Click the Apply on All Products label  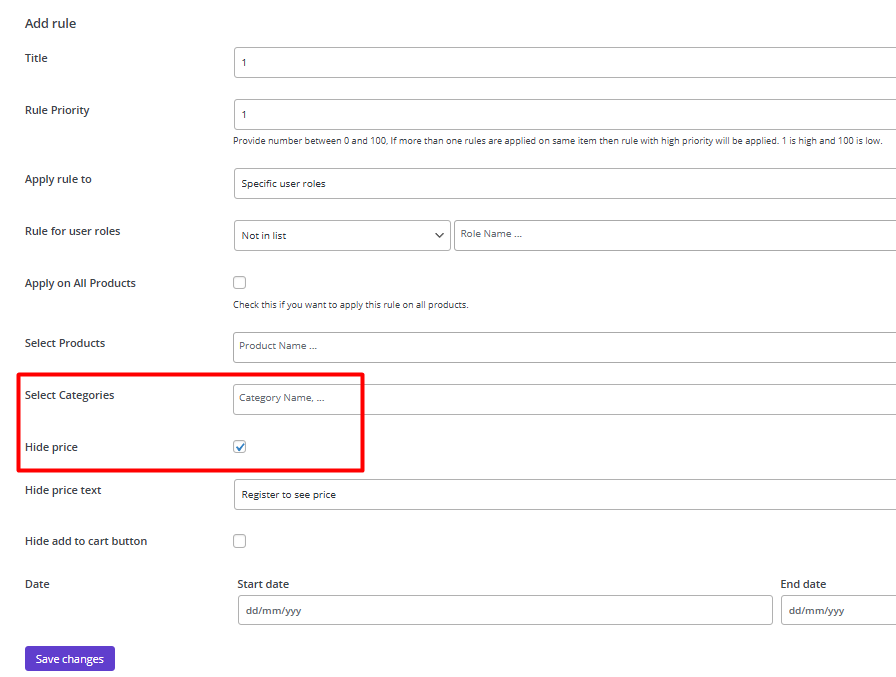point(81,283)
